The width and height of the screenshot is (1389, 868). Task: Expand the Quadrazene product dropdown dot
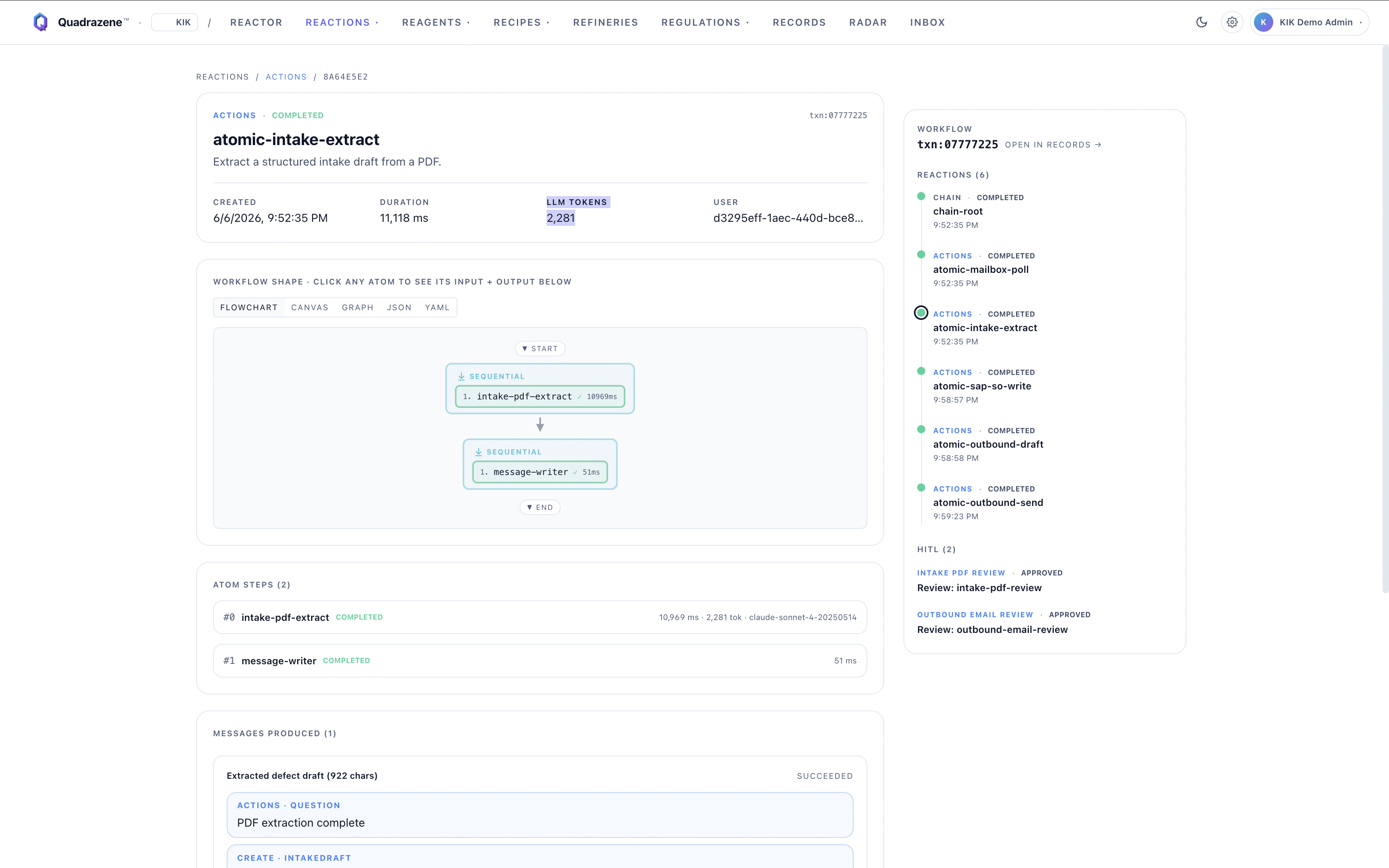coord(140,23)
